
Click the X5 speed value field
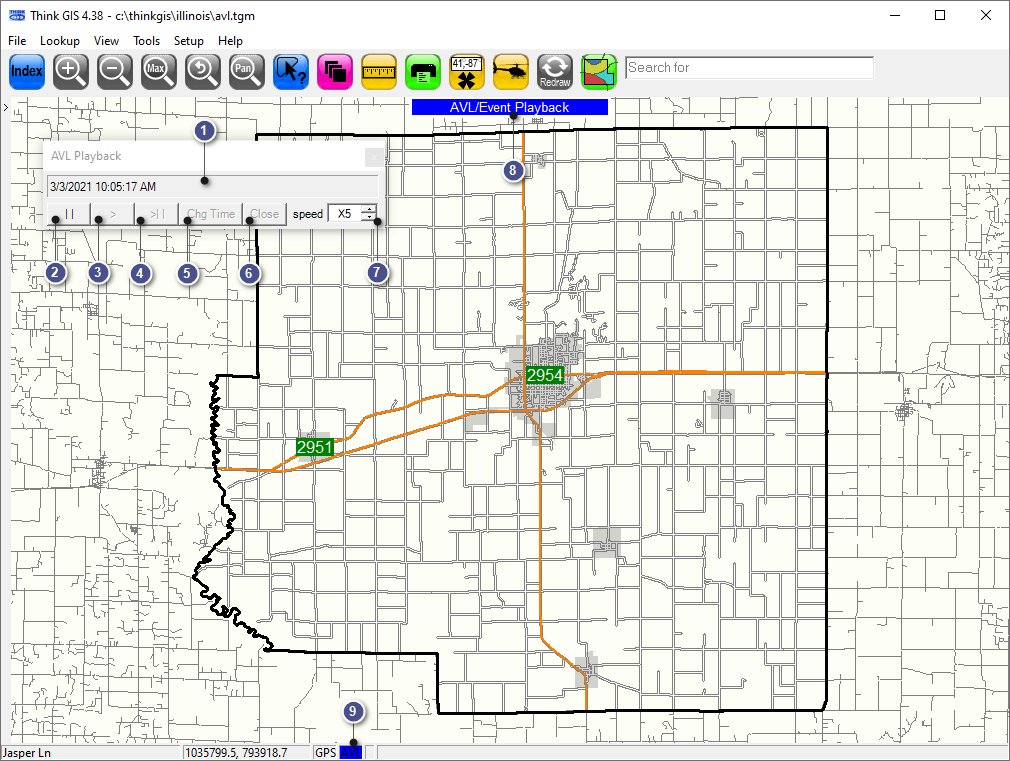click(x=345, y=214)
